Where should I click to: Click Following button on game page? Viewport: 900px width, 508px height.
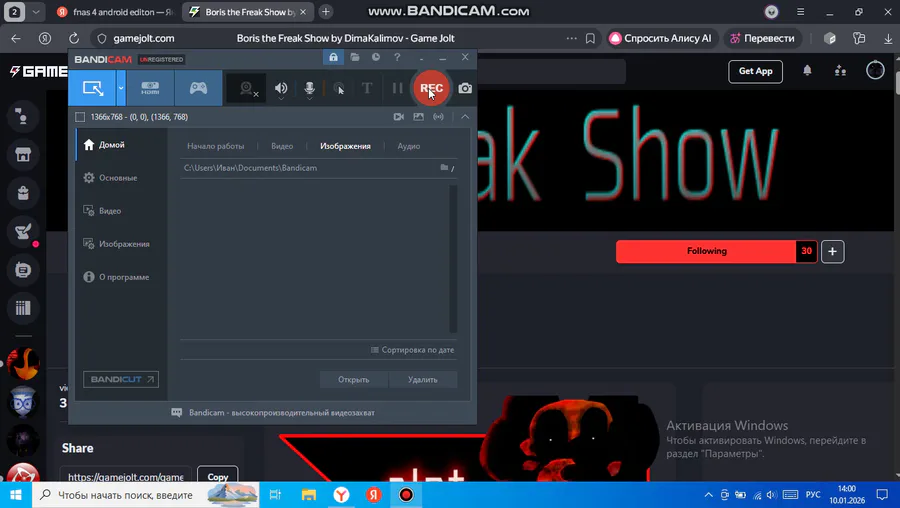click(706, 251)
